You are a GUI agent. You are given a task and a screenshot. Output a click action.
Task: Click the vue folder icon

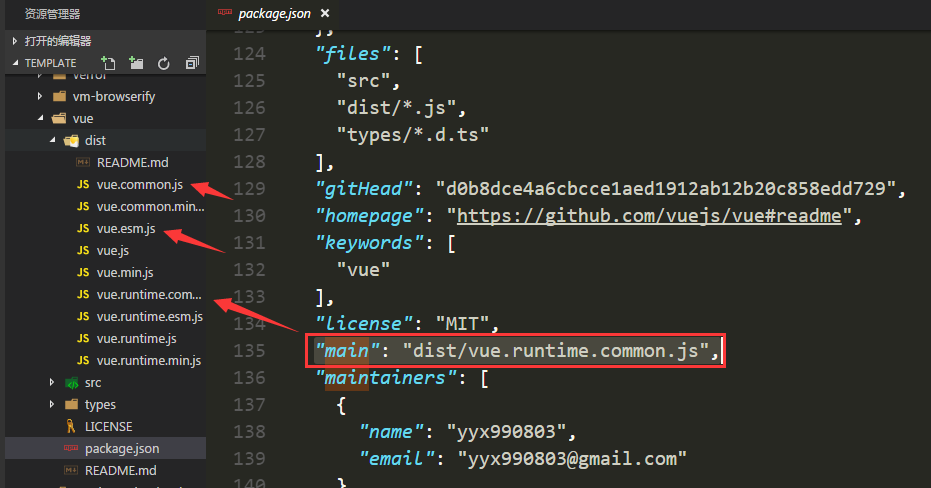(x=59, y=118)
